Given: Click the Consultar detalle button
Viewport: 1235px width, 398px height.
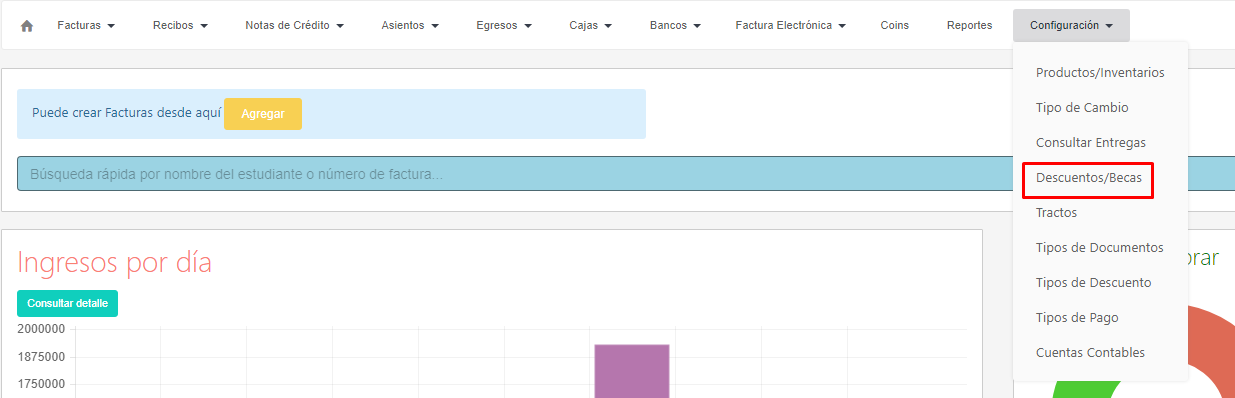Looking at the screenshot, I should pos(67,303).
